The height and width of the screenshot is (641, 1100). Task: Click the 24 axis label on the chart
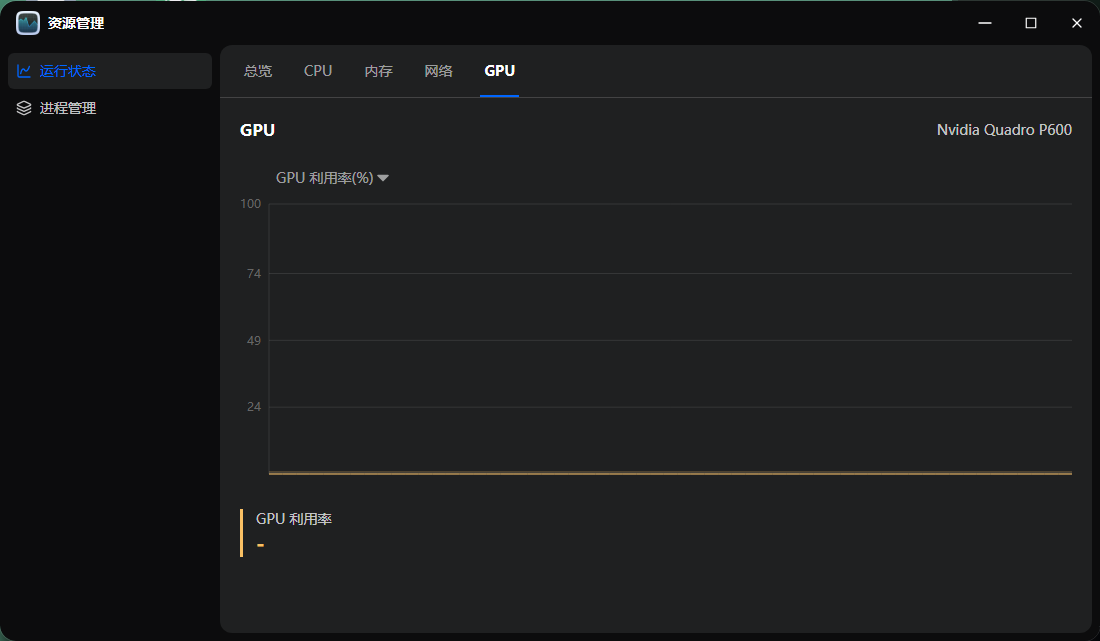coord(254,407)
